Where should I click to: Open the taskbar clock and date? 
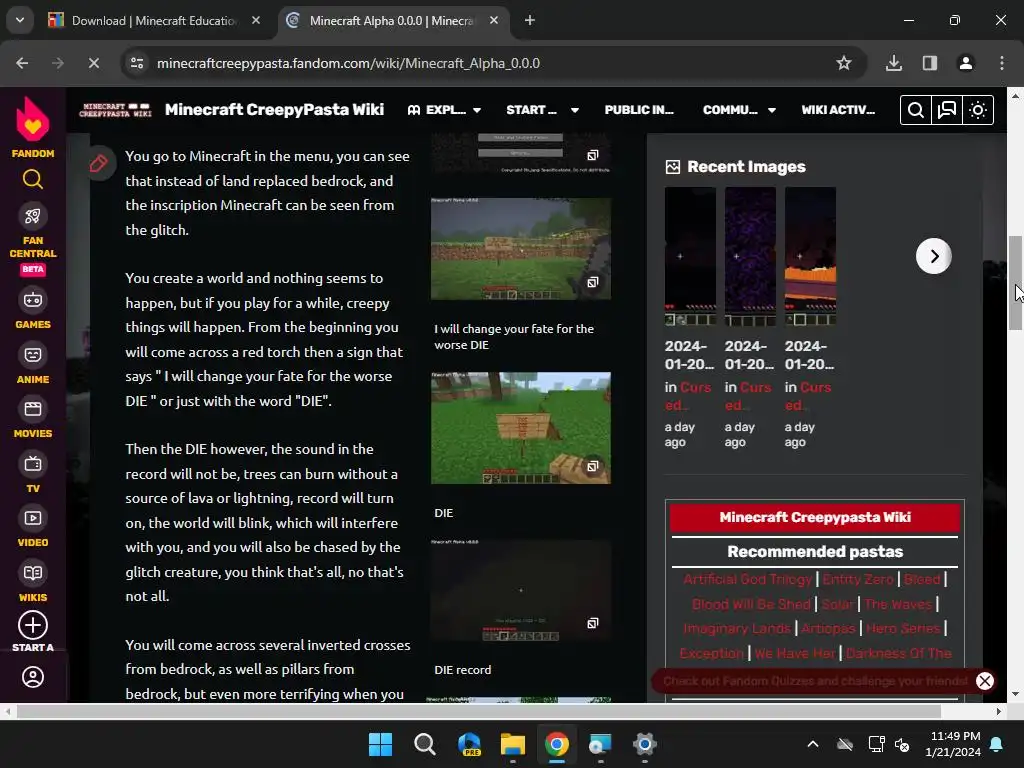[953, 744]
